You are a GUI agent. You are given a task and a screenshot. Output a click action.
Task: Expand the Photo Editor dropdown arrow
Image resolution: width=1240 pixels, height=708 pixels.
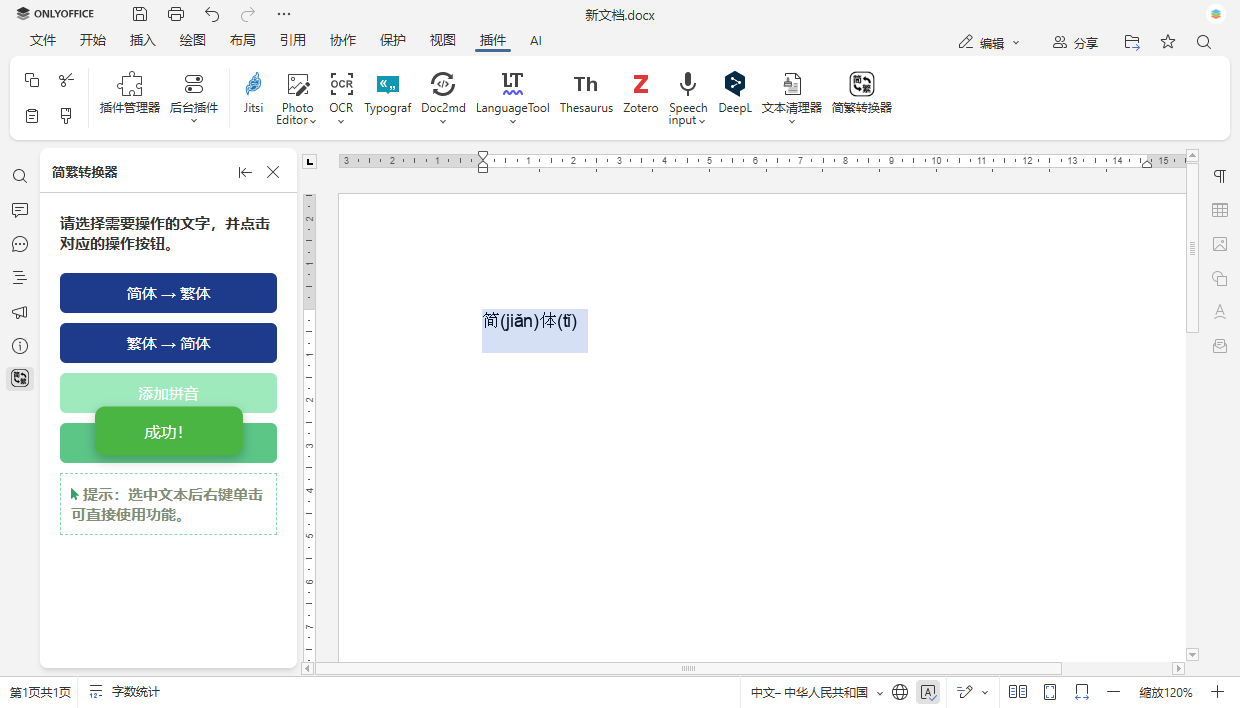click(313, 121)
